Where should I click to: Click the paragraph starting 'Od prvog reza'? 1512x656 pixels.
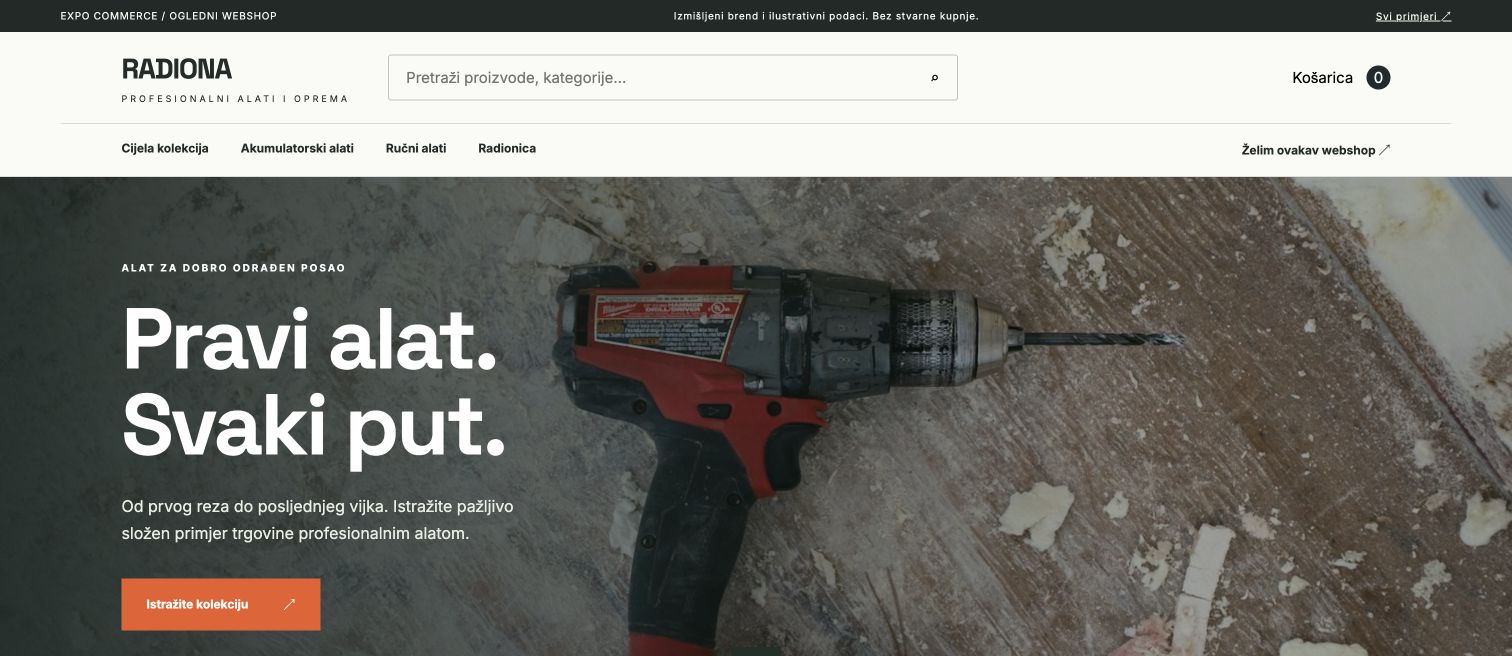coord(318,520)
